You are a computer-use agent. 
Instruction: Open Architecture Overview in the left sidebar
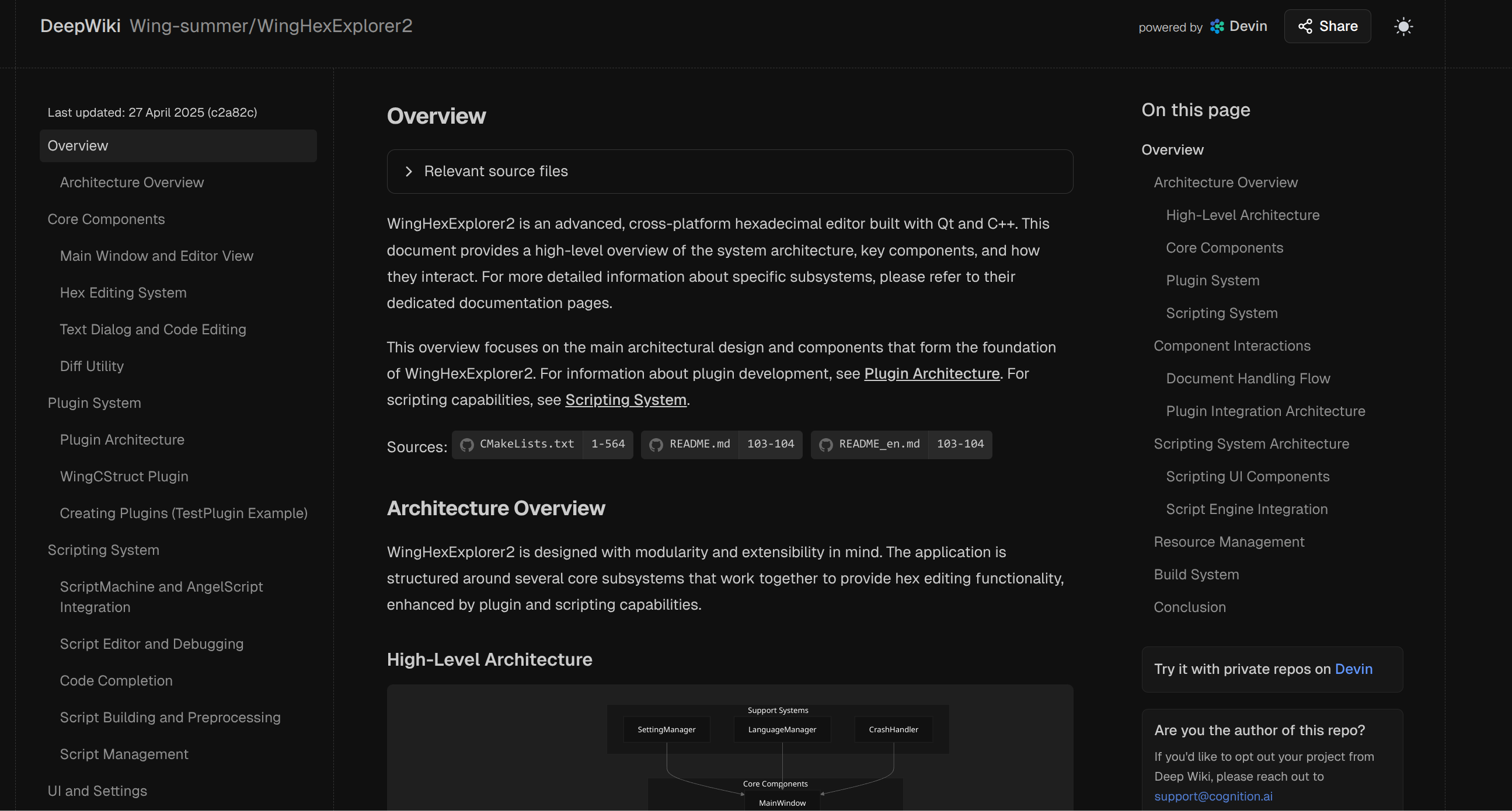(132, 183)
